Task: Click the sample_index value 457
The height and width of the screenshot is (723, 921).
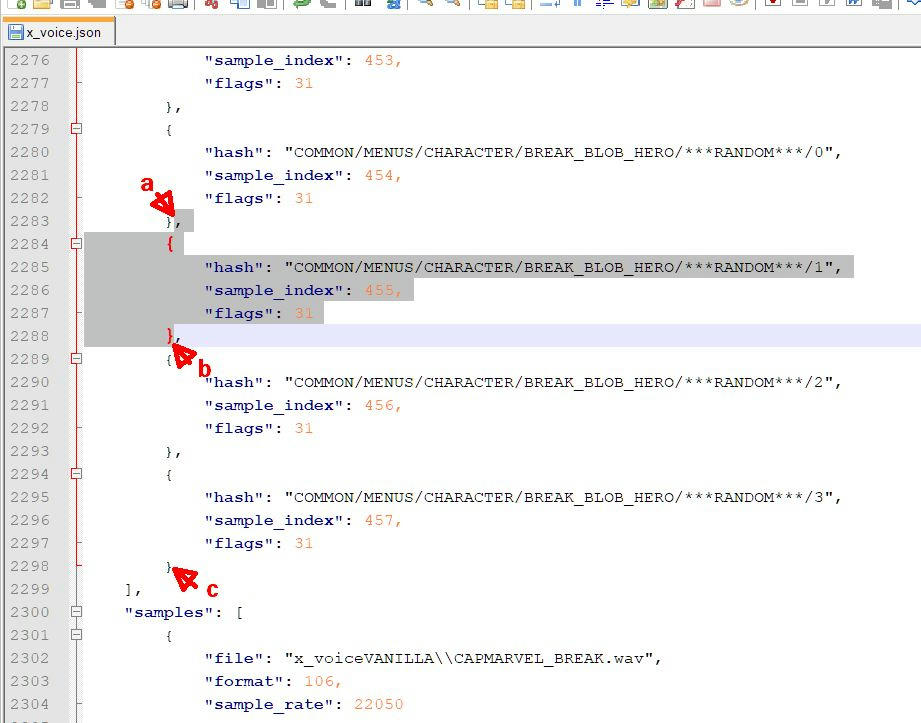Action: pyautogui.click(x=379, y=521)
